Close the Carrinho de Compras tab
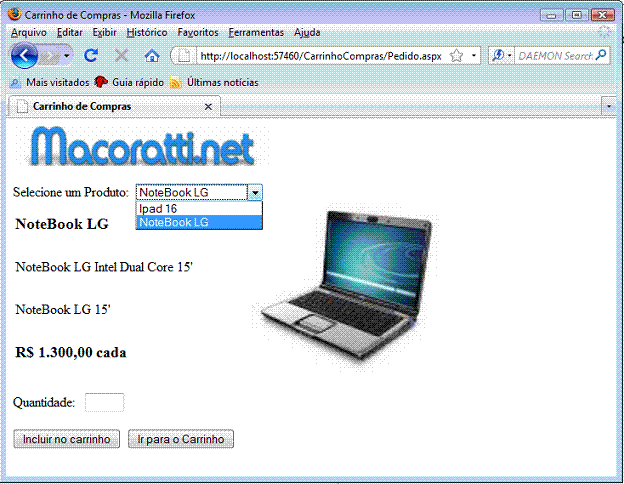The image size is (624, 484). (208, 107)
